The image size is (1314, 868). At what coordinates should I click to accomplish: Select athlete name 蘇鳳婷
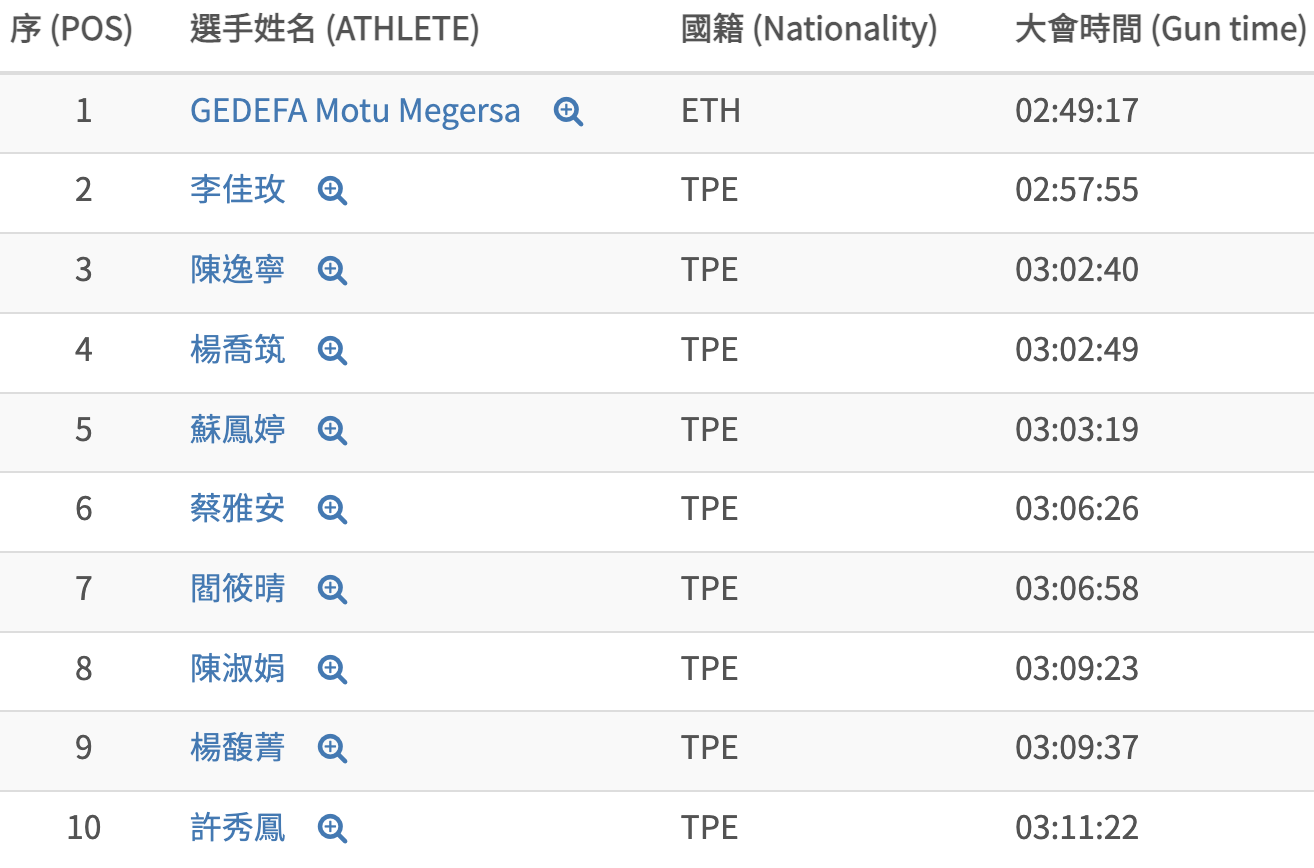coord(237,430)
